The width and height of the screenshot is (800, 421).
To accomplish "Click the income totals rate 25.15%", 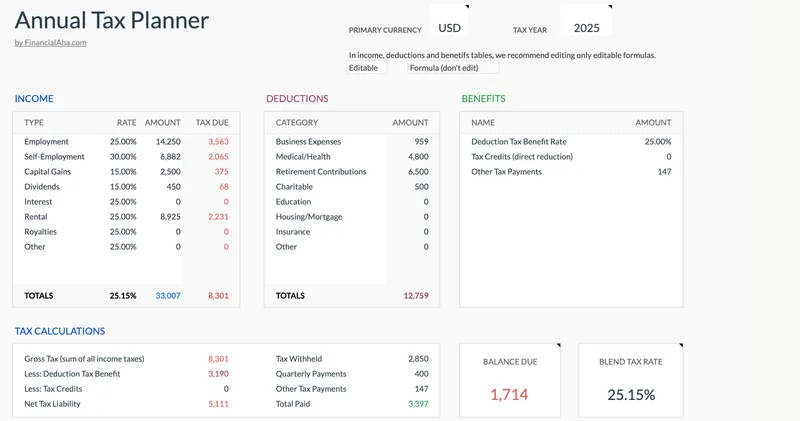I will point(123,296).
